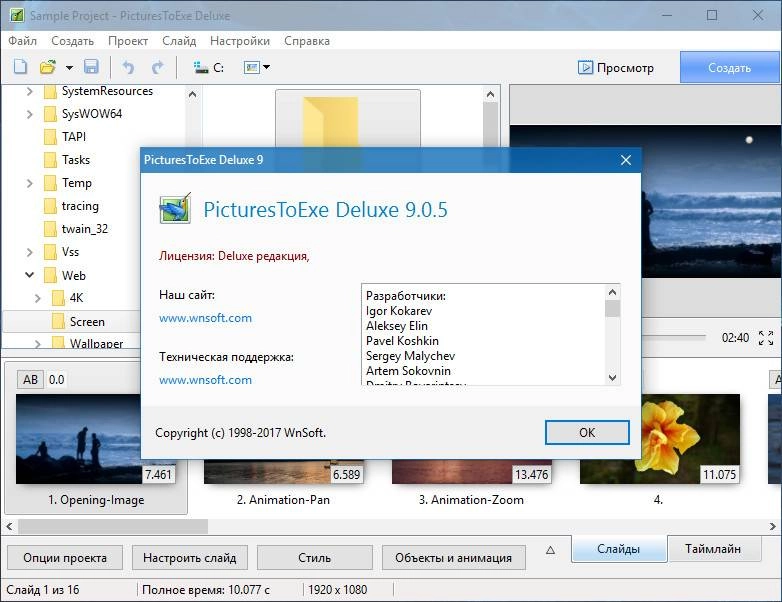Click the SysWOW64 folder icon
The height and width of the screenshot is (602, 782).
click(50, 114)
